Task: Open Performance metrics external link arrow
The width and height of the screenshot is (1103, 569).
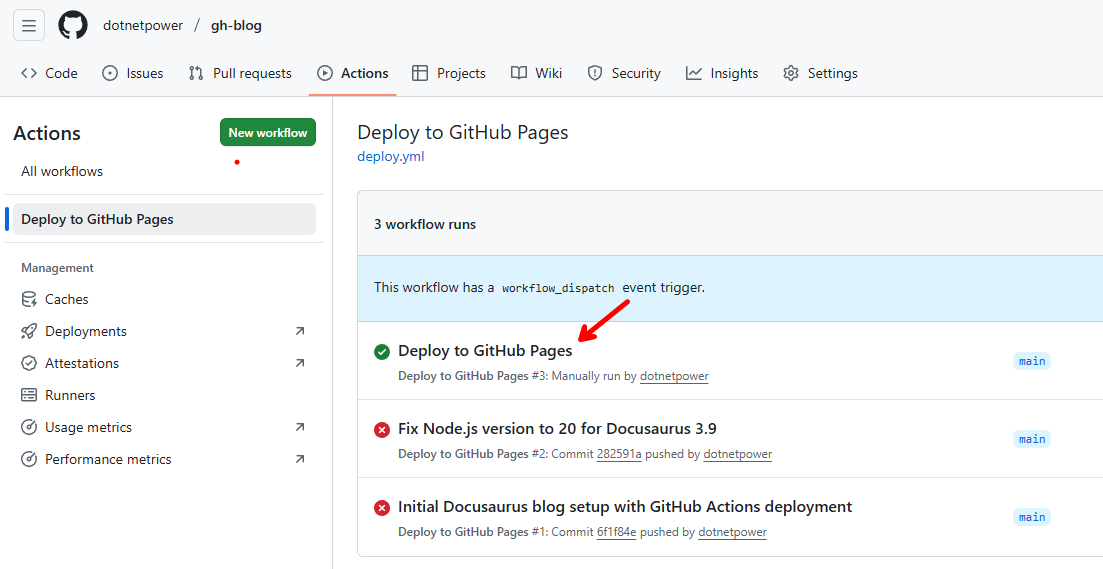Action: [300, 459]
